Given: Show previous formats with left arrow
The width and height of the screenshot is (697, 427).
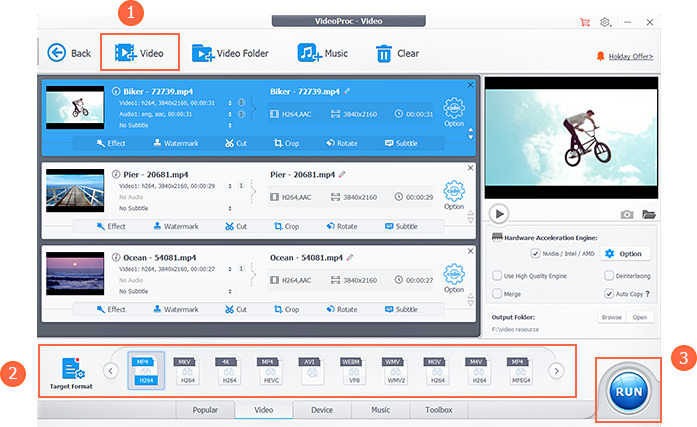Looking at the screenshot, I should [x=111, y=371].
